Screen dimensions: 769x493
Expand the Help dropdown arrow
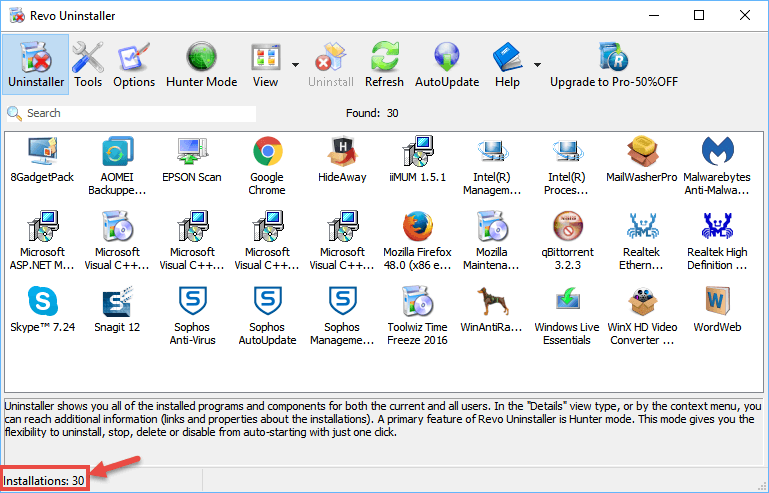(x=538, y=65)
